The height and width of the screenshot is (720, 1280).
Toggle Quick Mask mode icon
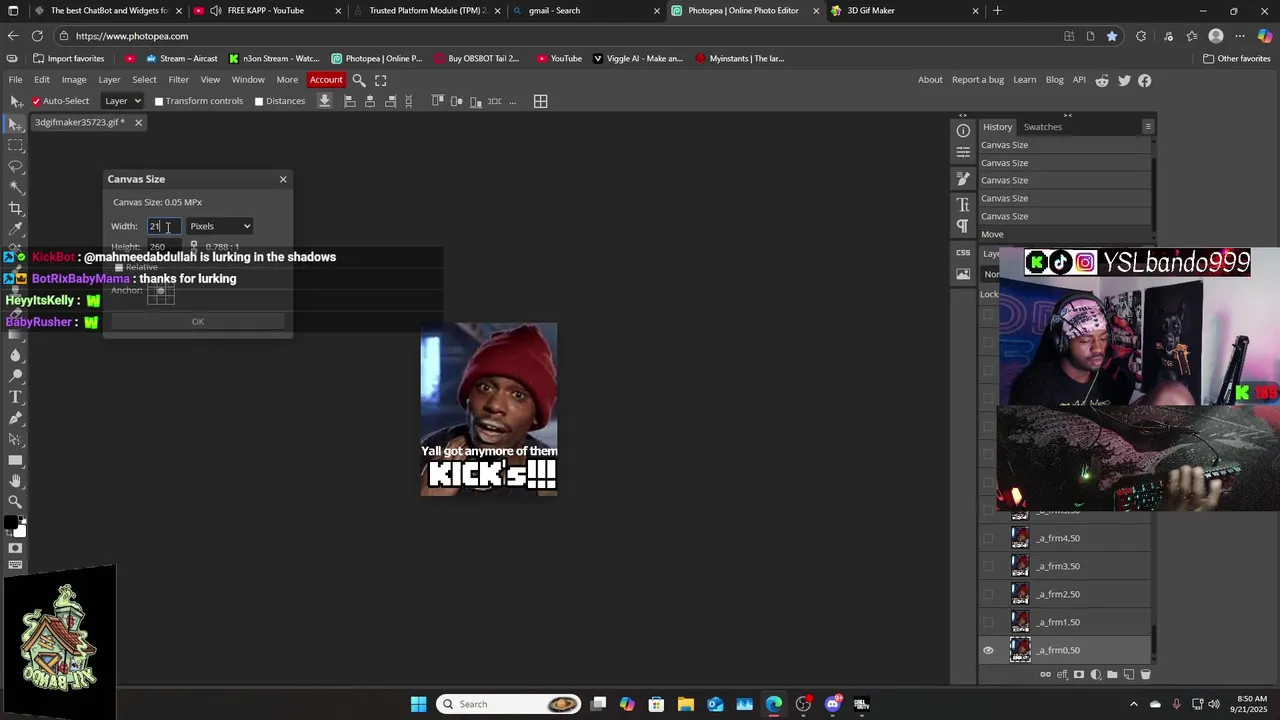point(16,548)
